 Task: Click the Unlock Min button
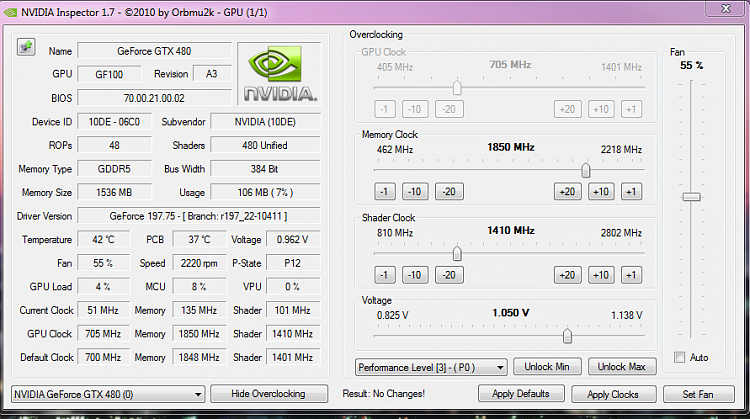click(547, 366)
